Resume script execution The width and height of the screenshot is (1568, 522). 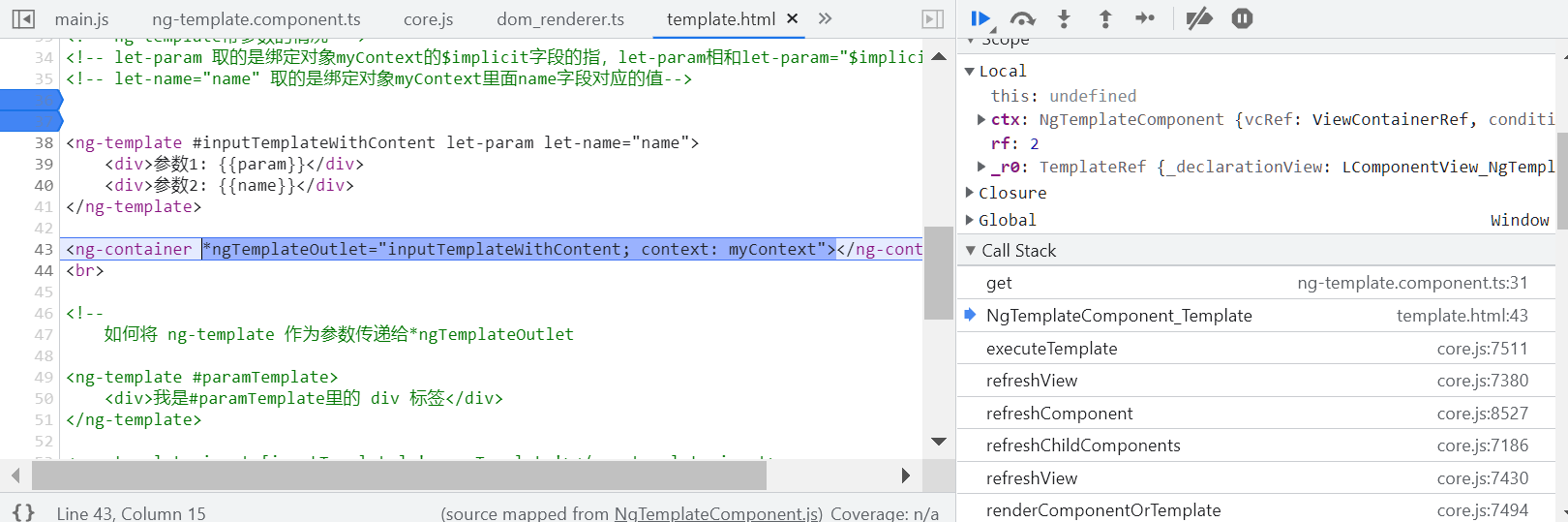coord(980,18)
